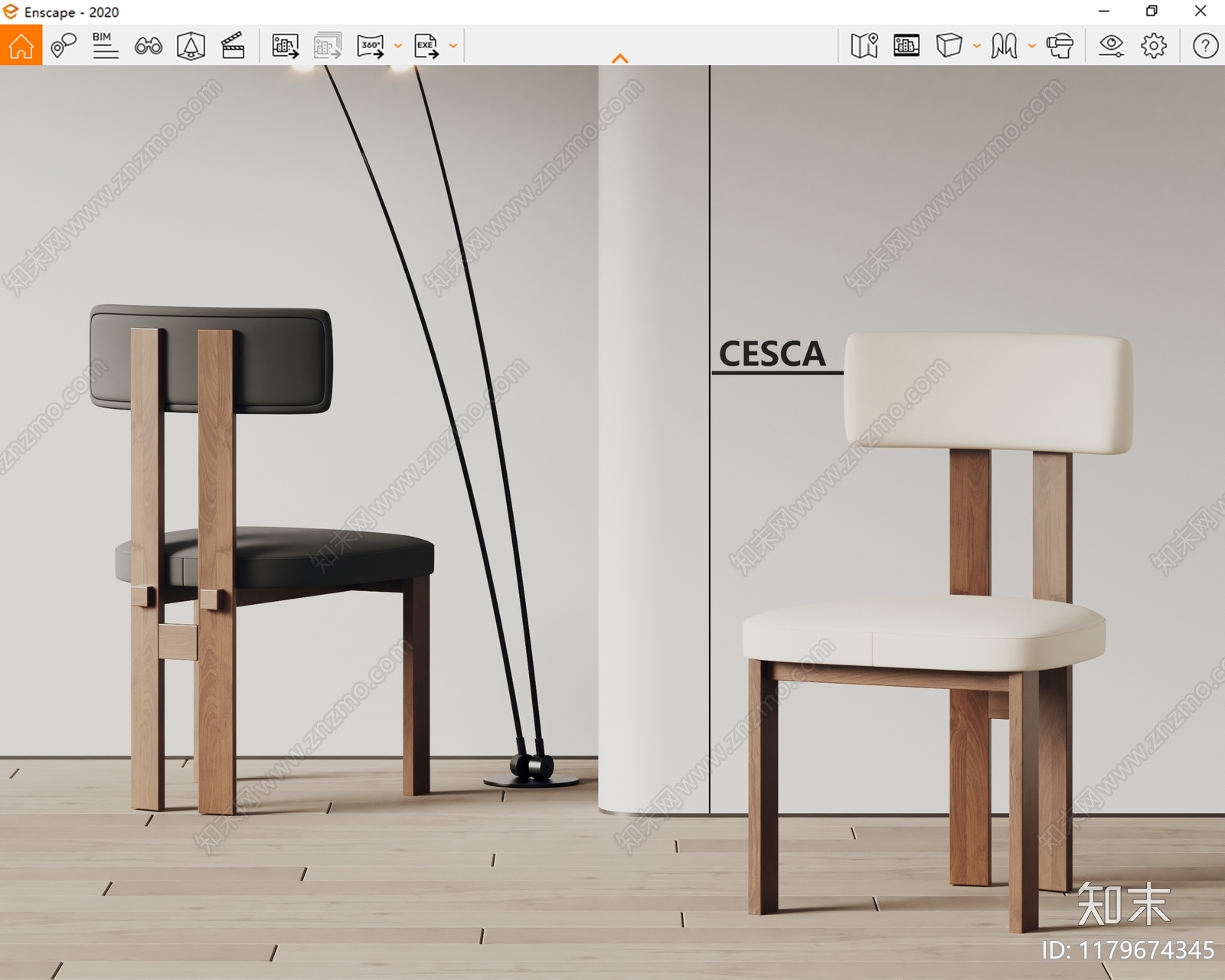This screenshot has width=1225, height=980.
Task: Open the help question mark
Action: pos(1205,46)
